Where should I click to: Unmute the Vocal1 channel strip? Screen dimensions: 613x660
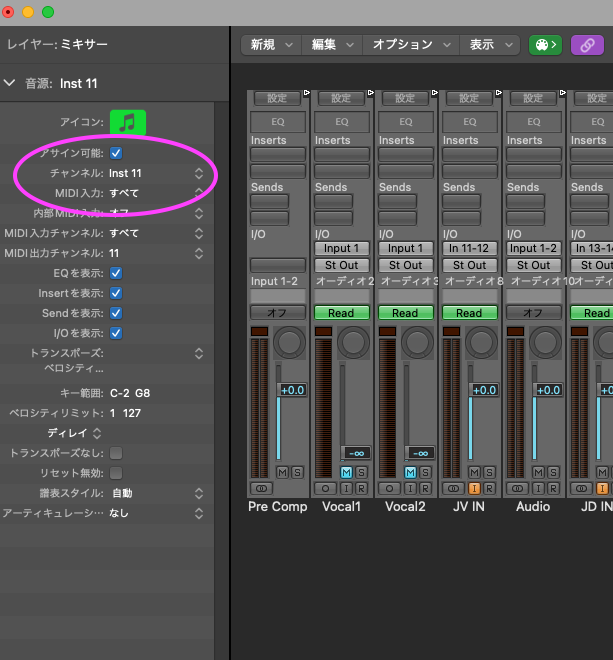[x=346, y=472]
